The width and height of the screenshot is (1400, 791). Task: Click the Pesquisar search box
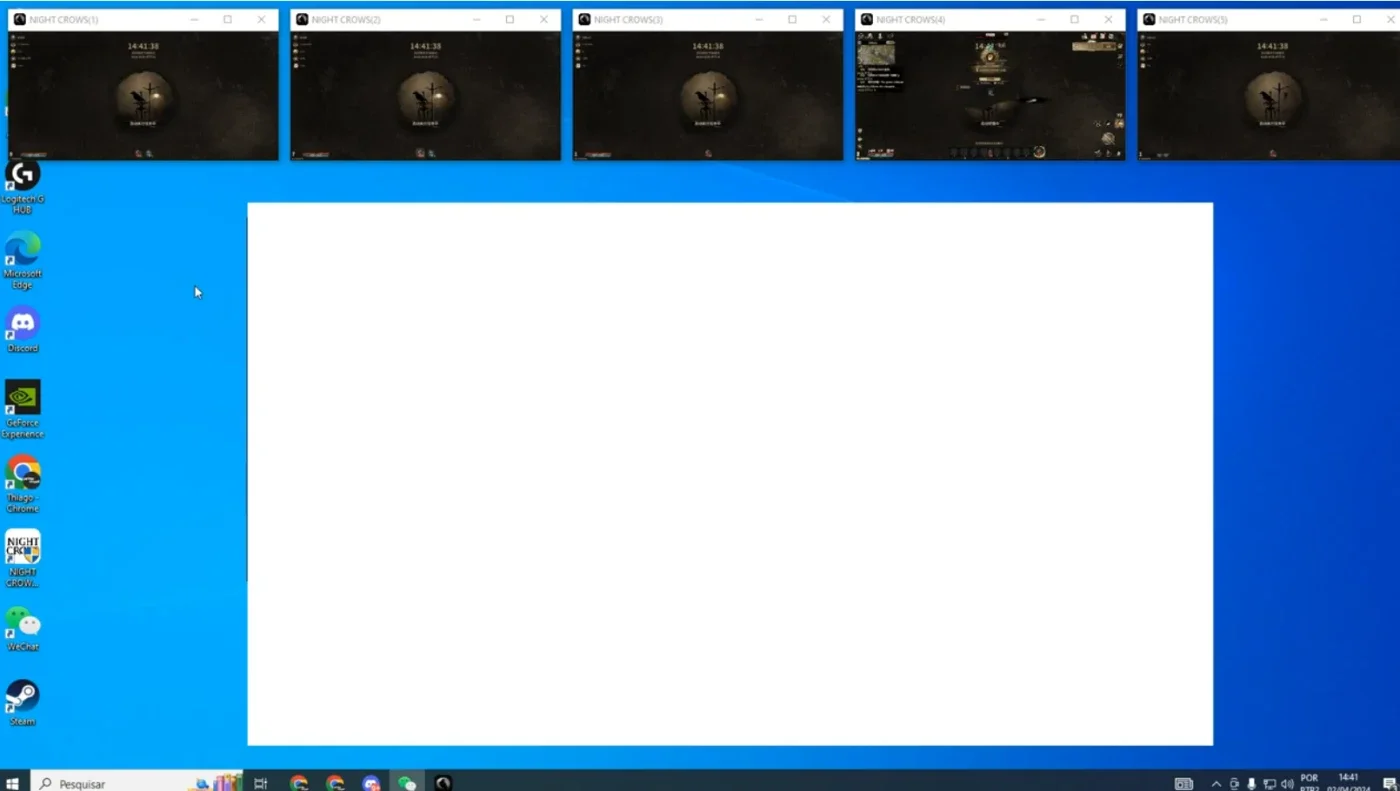pyautogui.click(x=137, y=783)
